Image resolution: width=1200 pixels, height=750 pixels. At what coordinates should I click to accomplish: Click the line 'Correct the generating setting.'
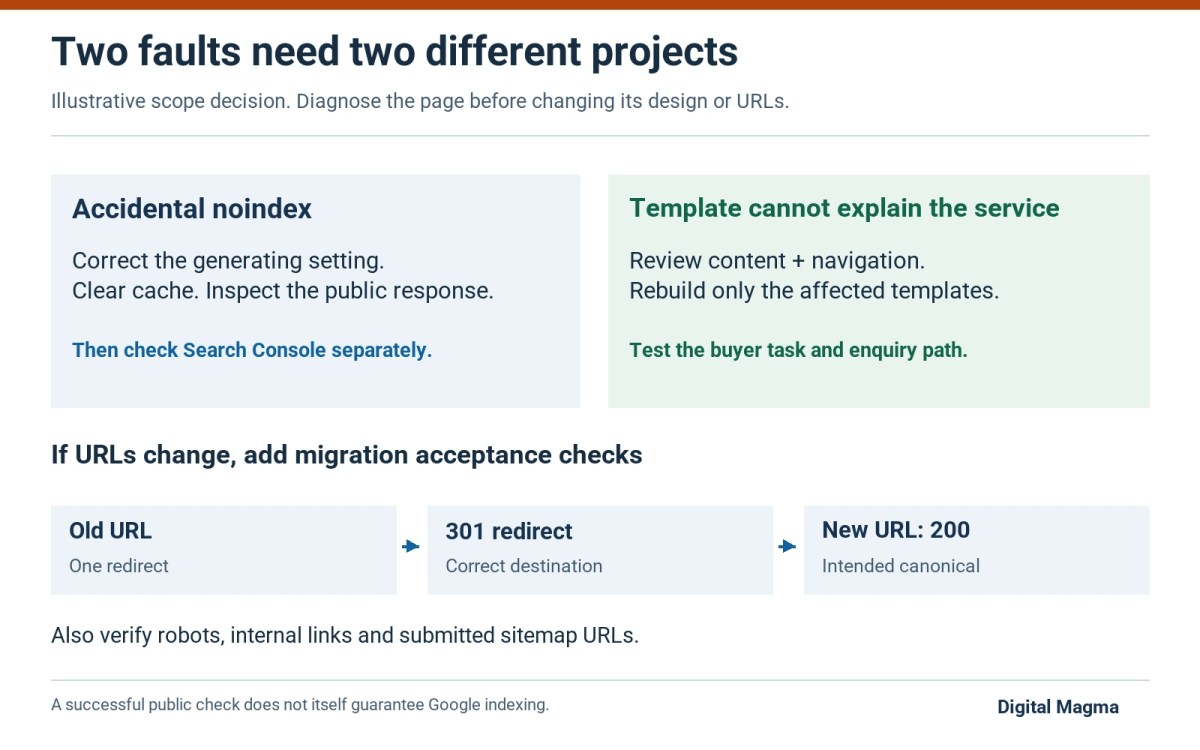228,261
